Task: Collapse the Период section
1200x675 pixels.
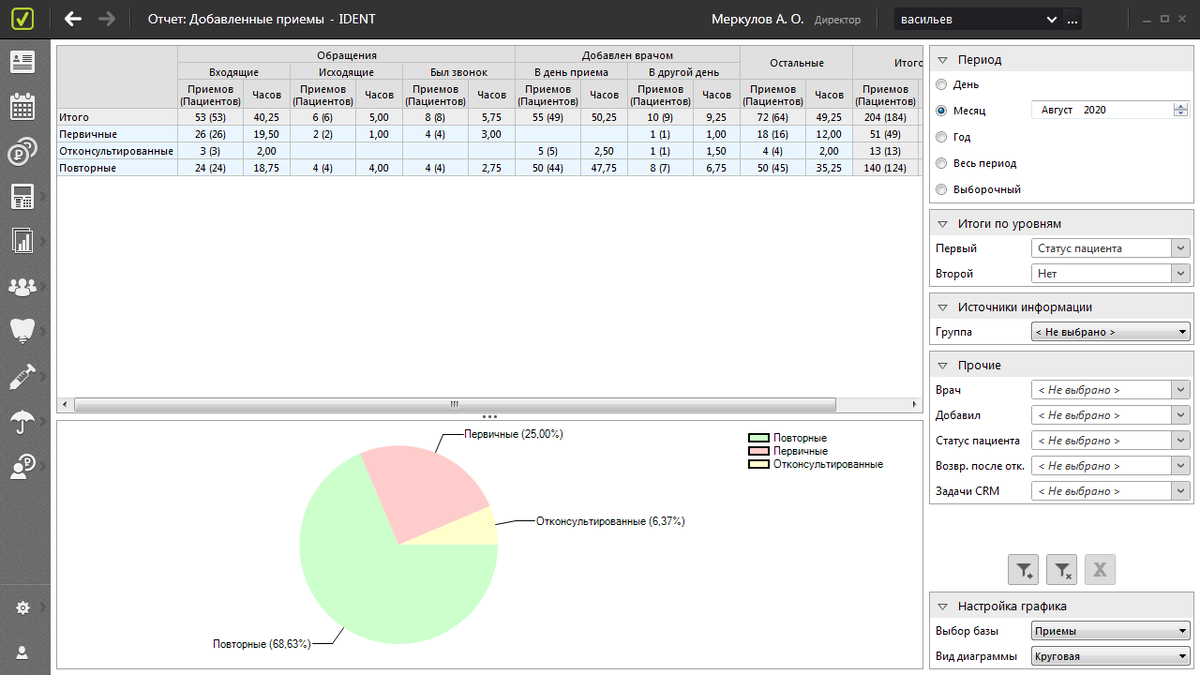Action: point(942,60)
